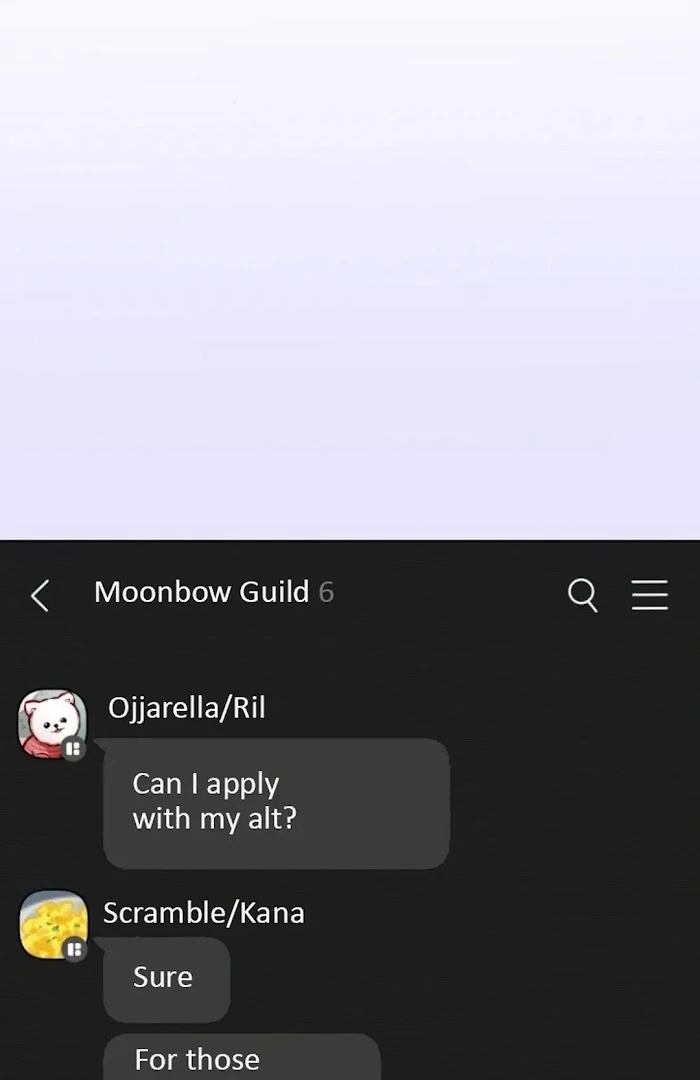The width and height of the screenshot is (700, 1080).
Task: Tap Scramble/Kana's scrambled egg avatar
Action: 54,924
